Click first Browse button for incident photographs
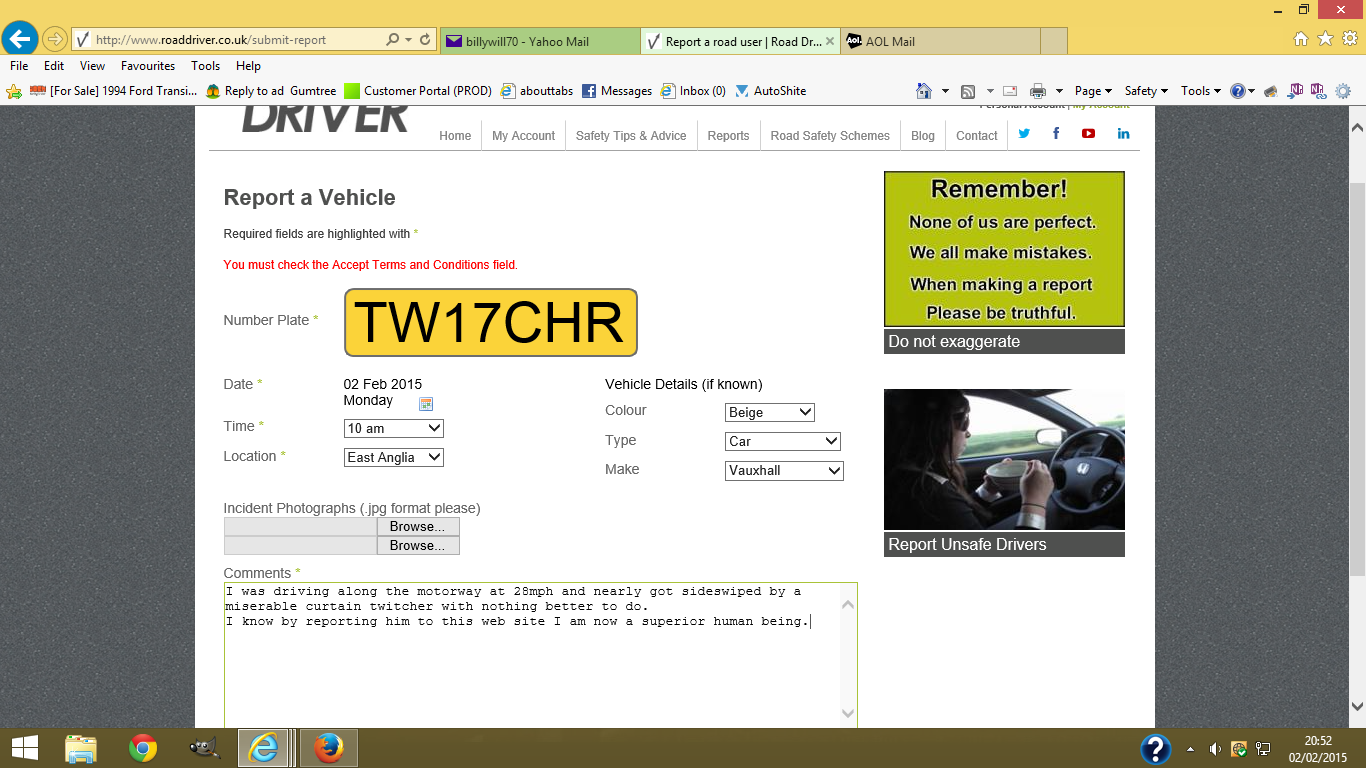 click(x=418, y=527)
